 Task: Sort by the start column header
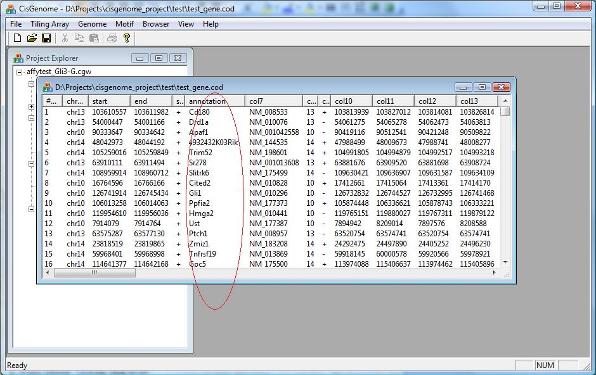(109, 101)
